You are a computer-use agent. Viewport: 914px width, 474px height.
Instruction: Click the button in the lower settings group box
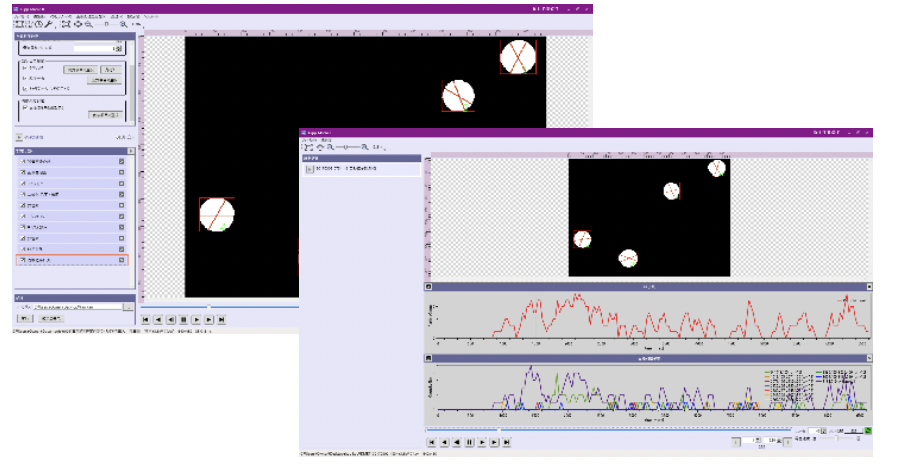pyautogui.click(x=106, y=115)
